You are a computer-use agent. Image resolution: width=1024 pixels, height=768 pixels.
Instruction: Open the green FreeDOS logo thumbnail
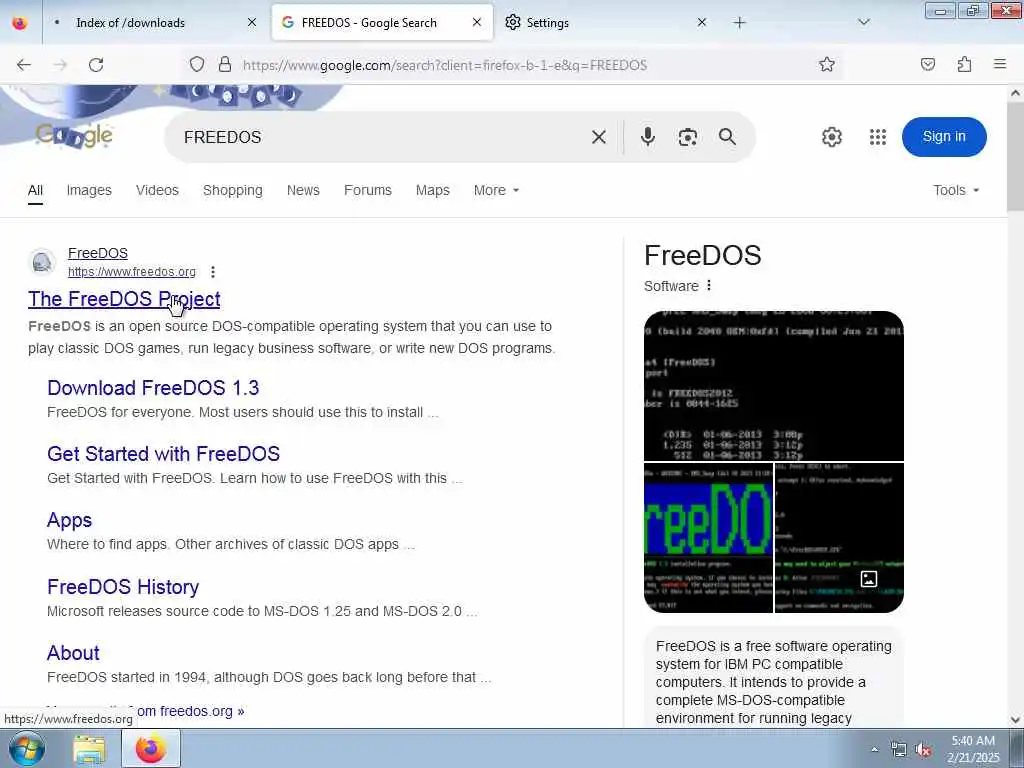coord(708,538)
